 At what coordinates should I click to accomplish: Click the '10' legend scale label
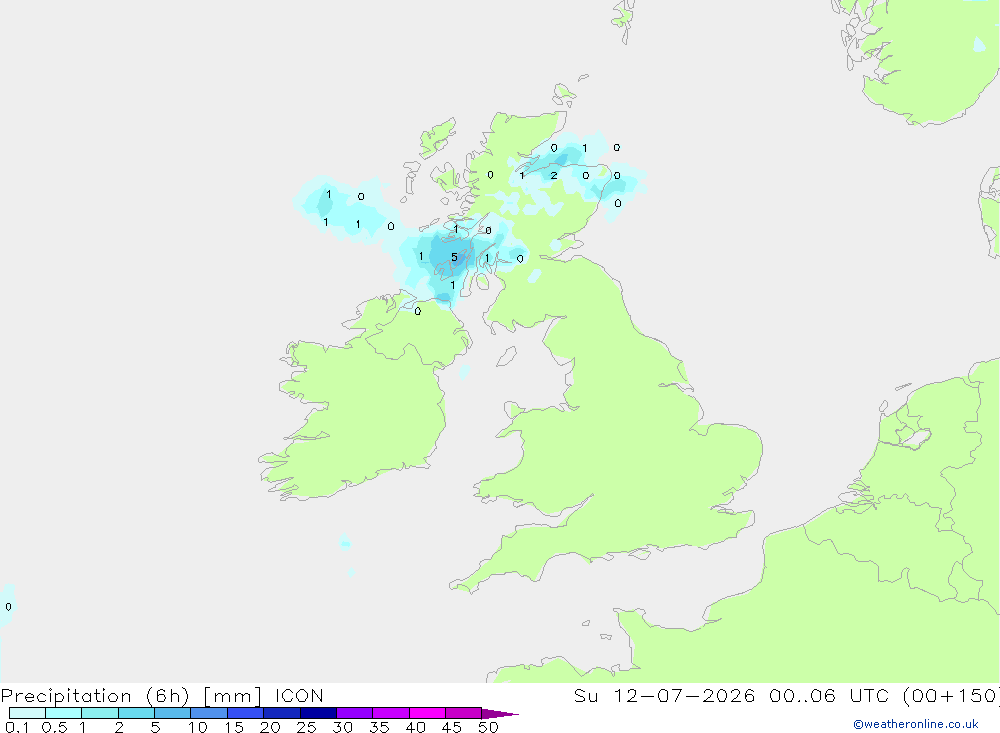[197, 727]
